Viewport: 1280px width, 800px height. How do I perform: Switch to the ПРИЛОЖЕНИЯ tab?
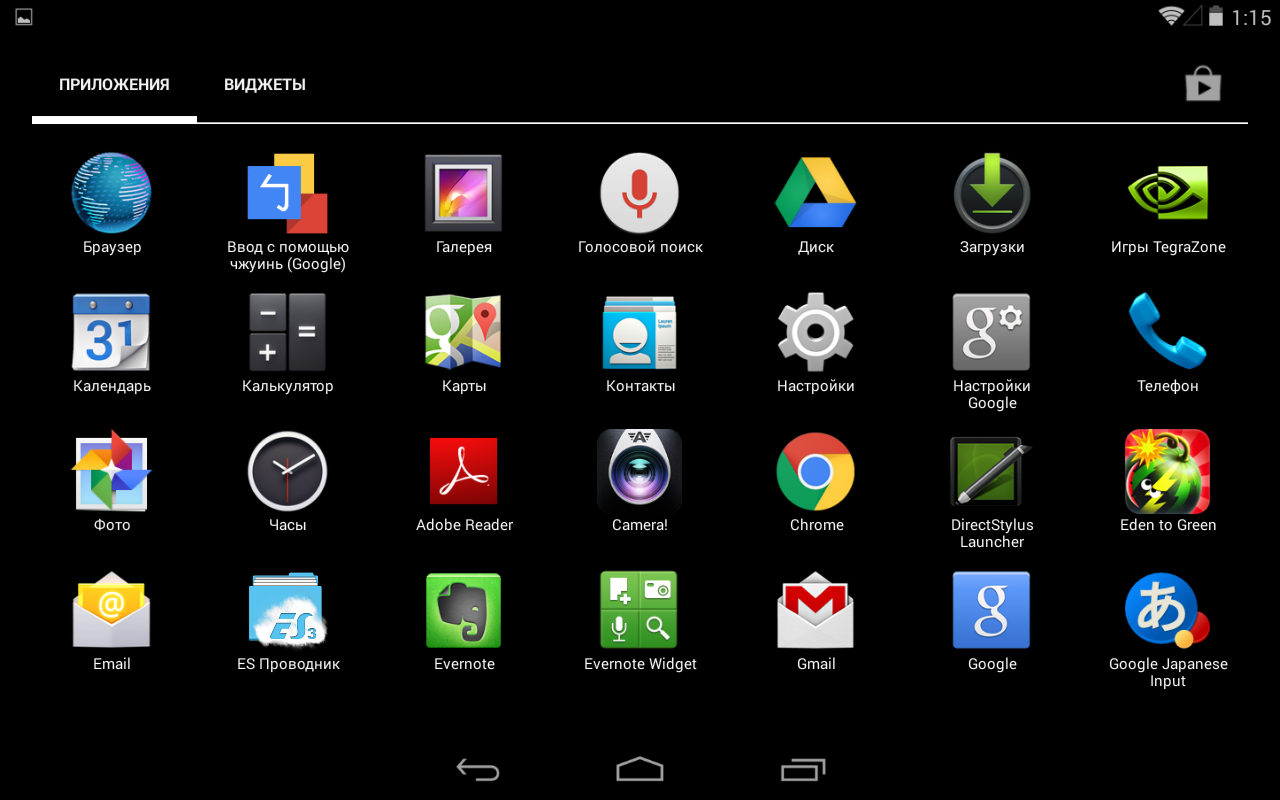114,85
